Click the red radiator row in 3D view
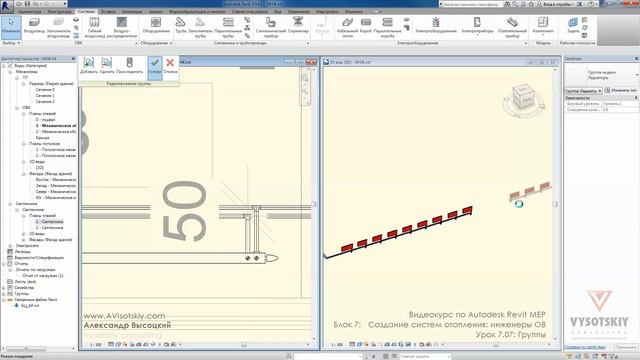Viewport: 640px width, 360px height. [407, 230]
